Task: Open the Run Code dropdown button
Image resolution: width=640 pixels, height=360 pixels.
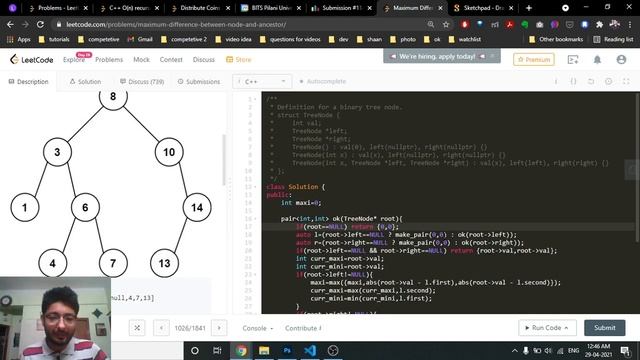Action: pyautogui.click(x=547, y=328)
